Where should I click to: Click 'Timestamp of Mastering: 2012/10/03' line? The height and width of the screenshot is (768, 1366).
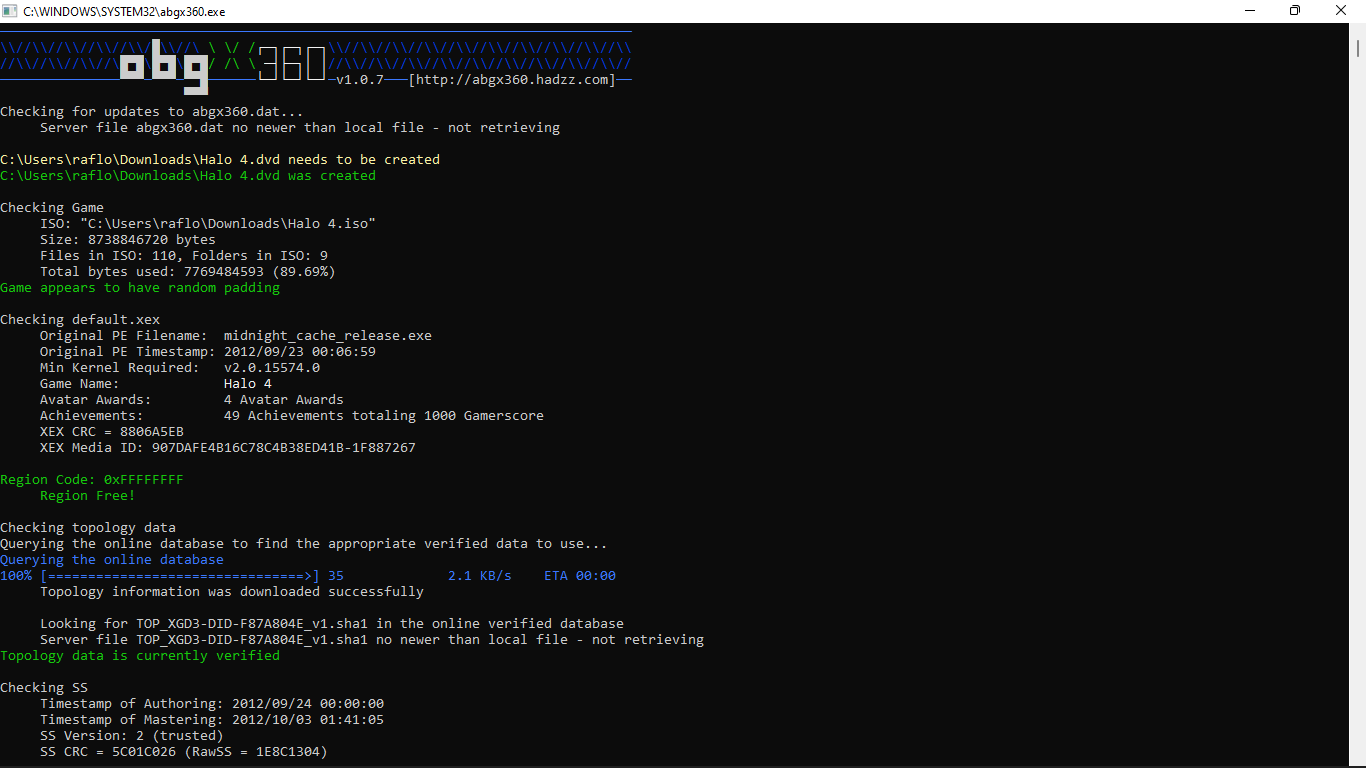pyautogui.click(x=212, y=720)
